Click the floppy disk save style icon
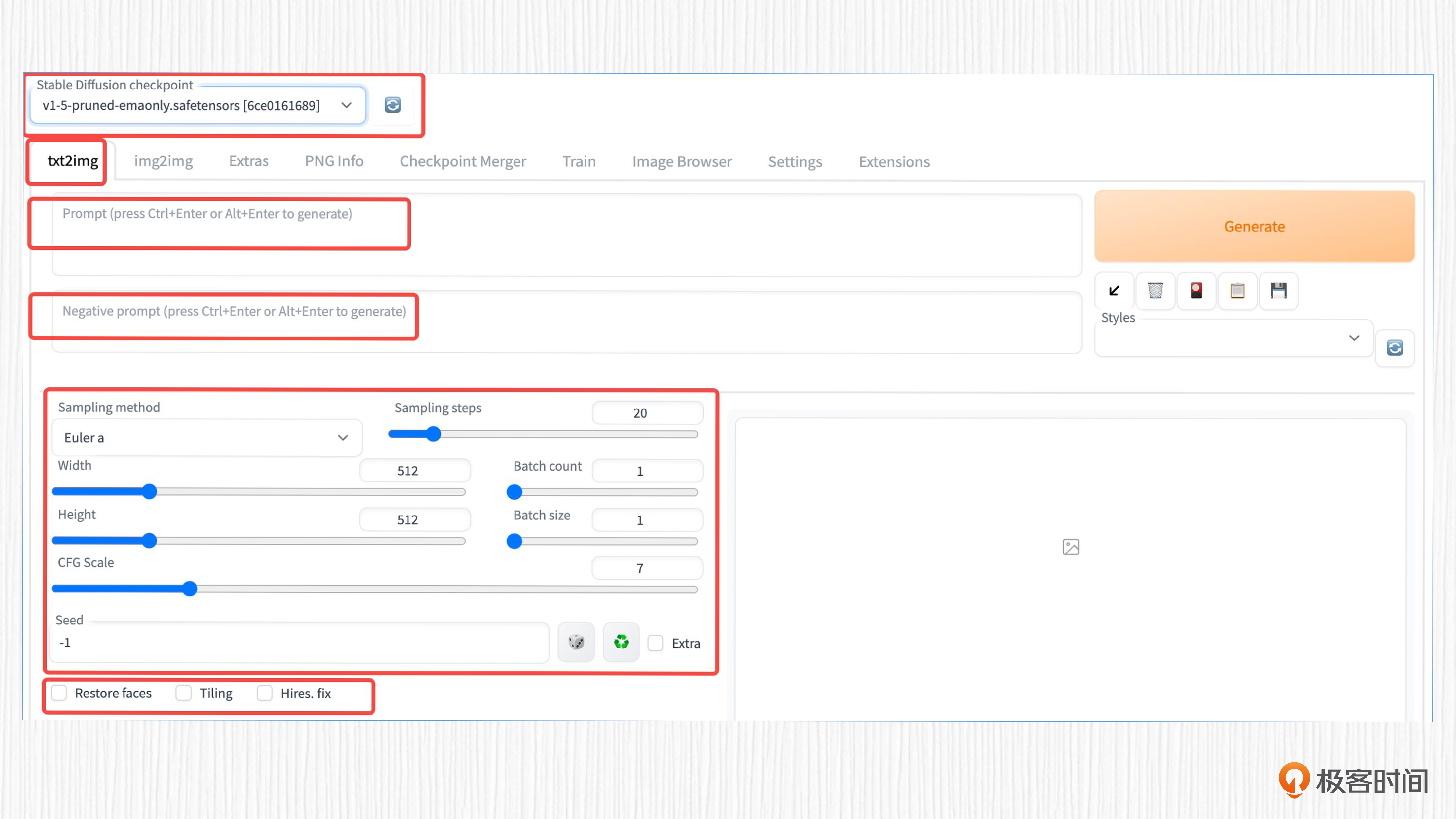Viewport: 1456px width, 819px height. (x=1278, y=291)
